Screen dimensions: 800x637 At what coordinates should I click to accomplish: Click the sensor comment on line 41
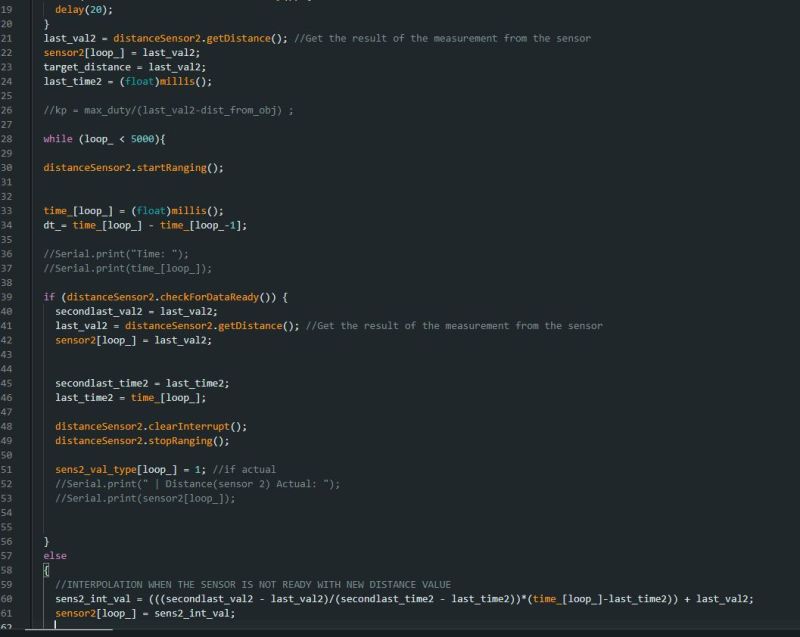pos(454,325)
